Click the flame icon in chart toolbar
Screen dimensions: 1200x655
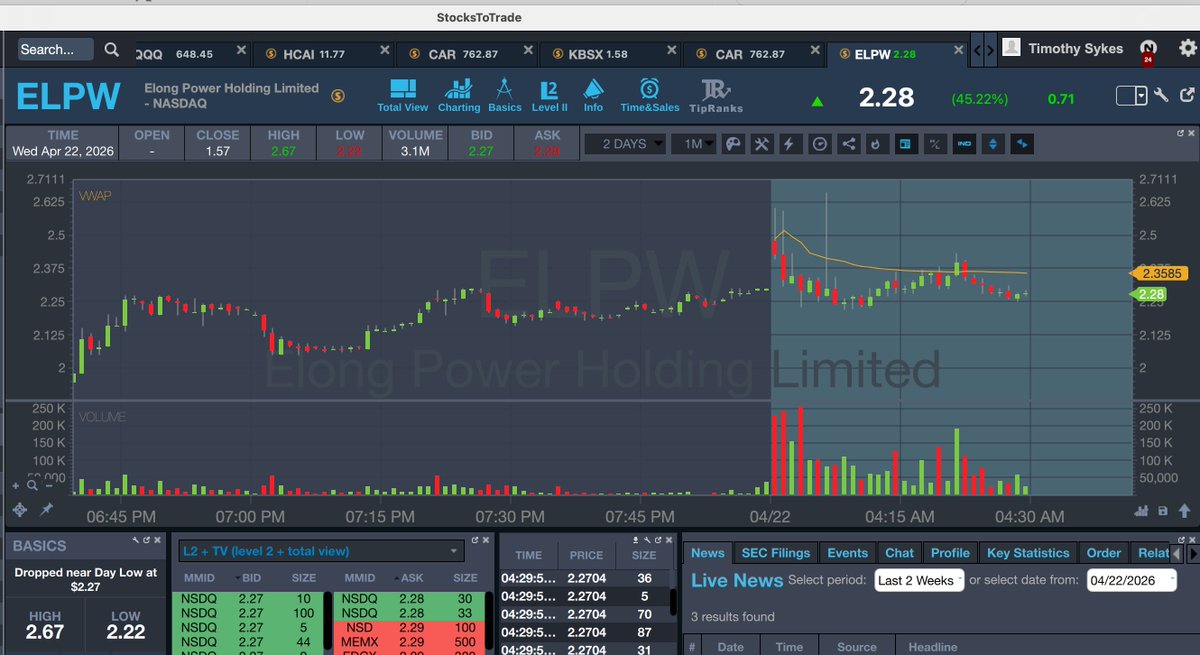[876, 144]
